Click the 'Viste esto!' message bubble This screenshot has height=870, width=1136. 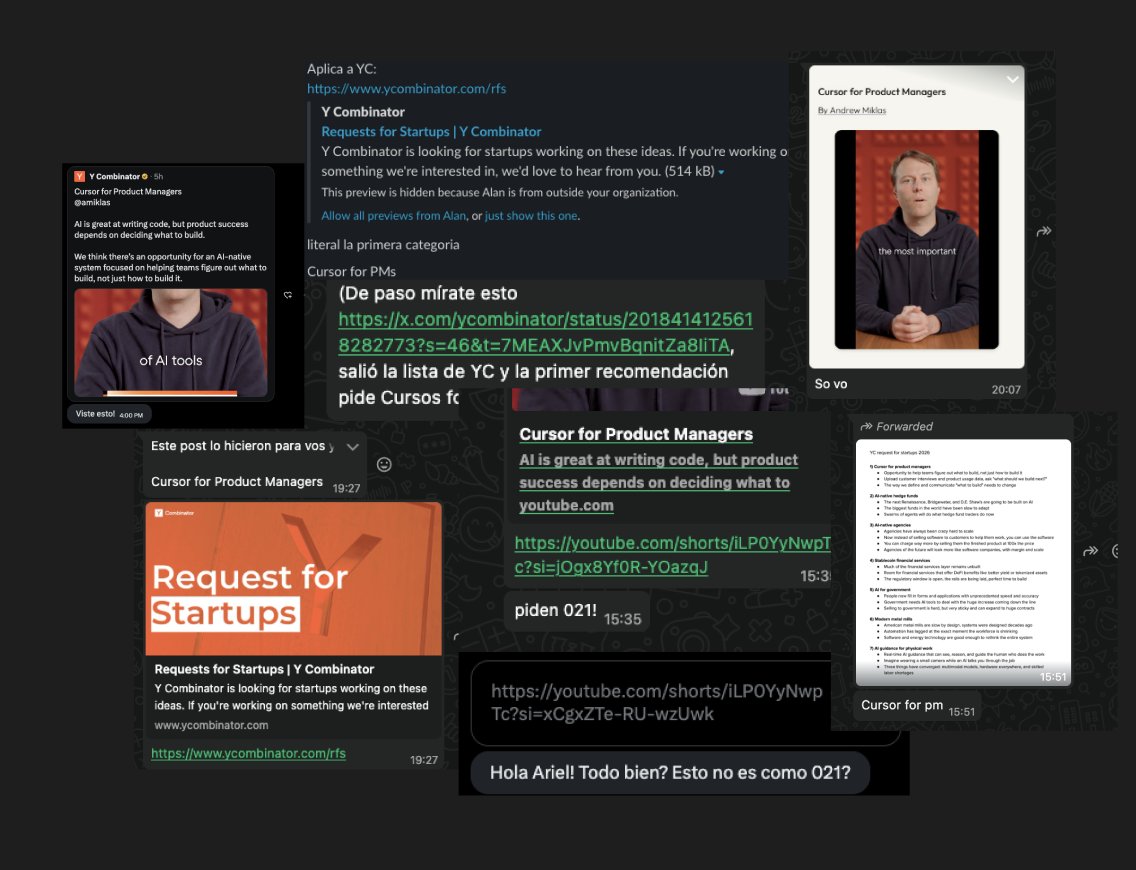click(109, 414)
